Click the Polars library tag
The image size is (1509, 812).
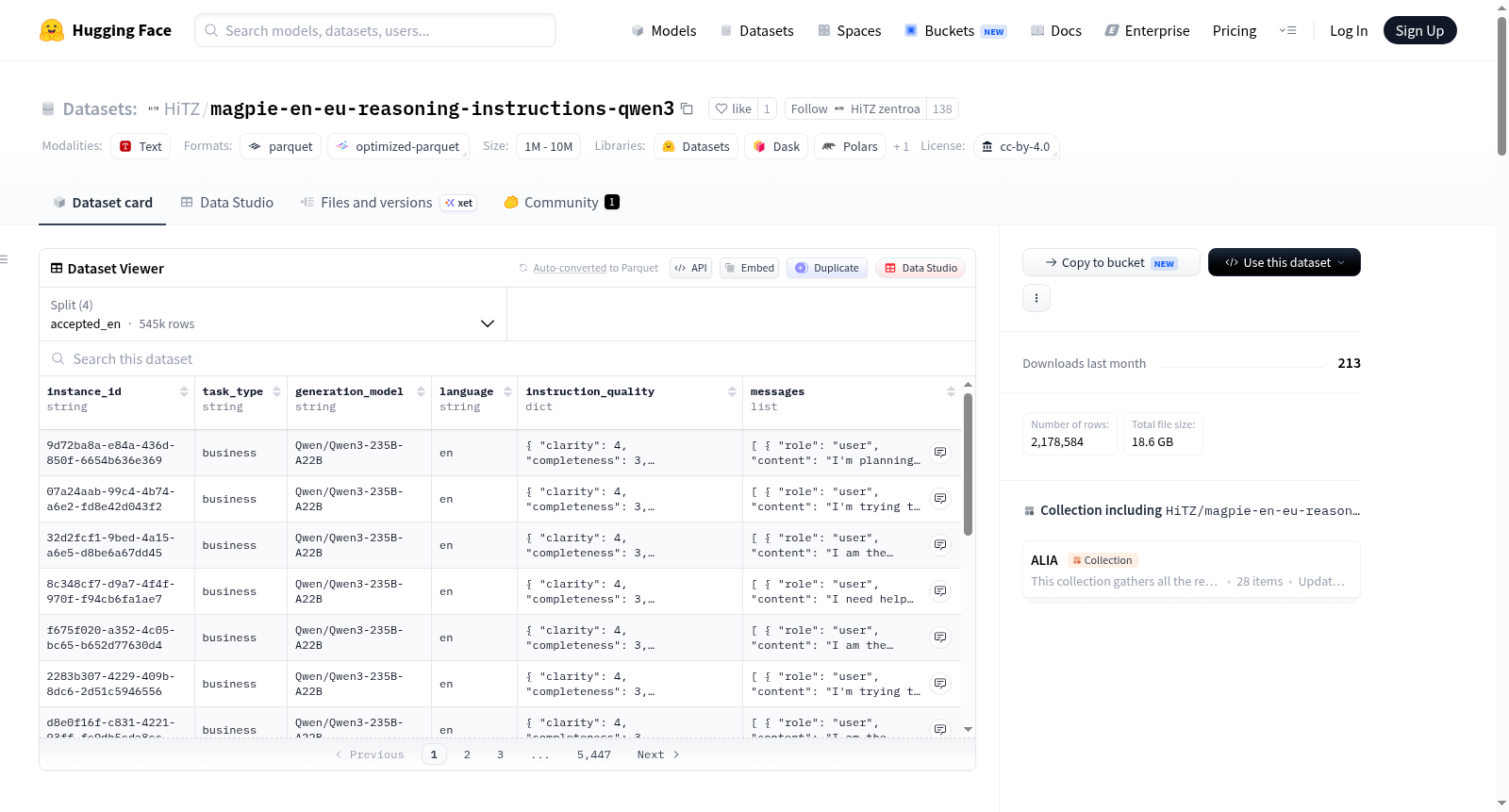[x=850, y=146]
